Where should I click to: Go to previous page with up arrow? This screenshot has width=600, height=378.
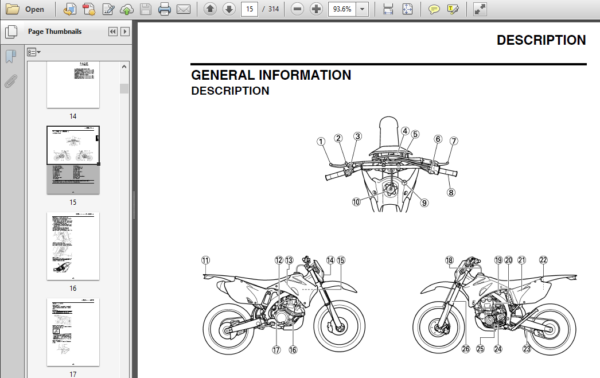point(210,9)
